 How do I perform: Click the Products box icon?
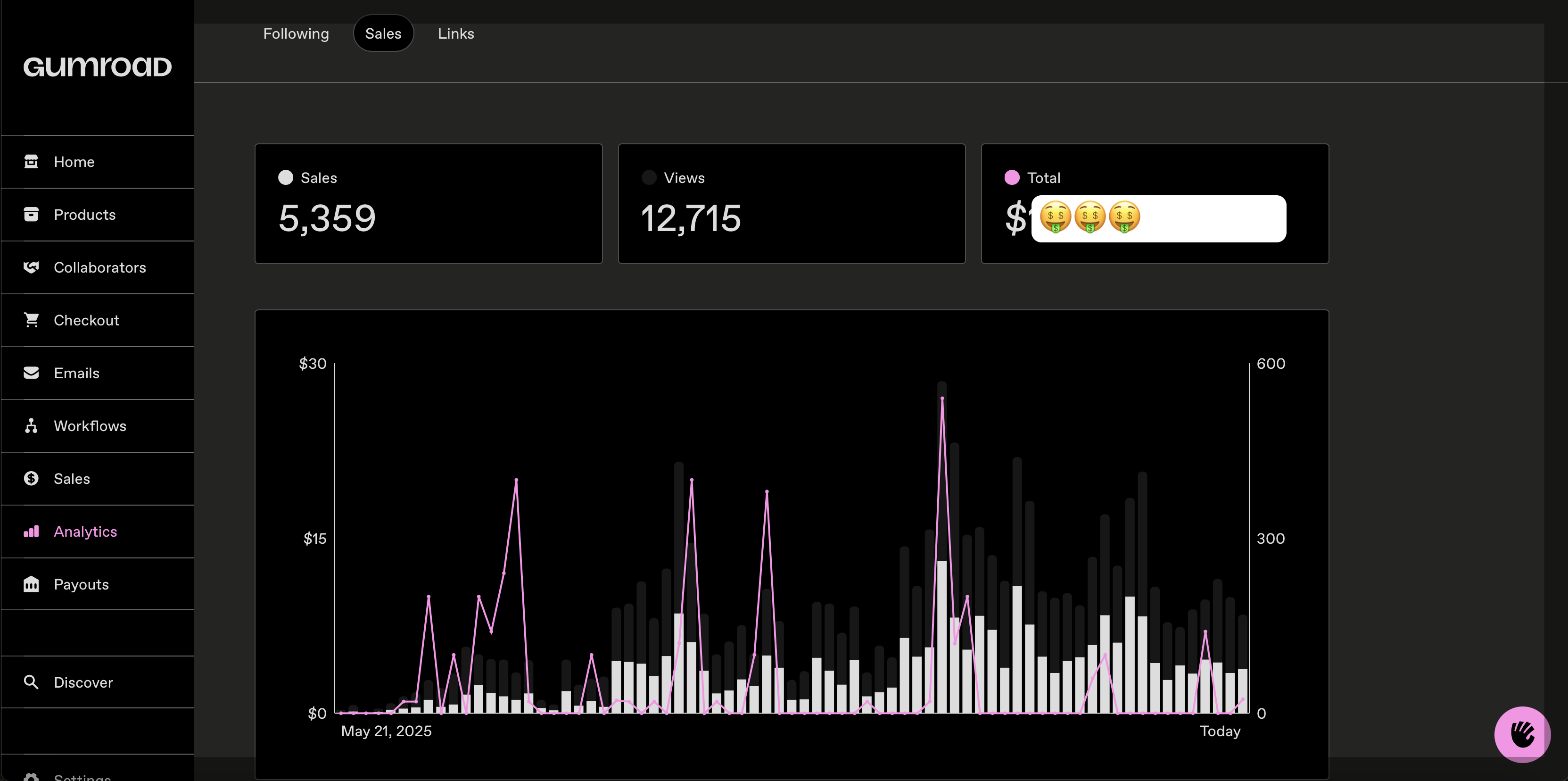[x=31, y=214]
